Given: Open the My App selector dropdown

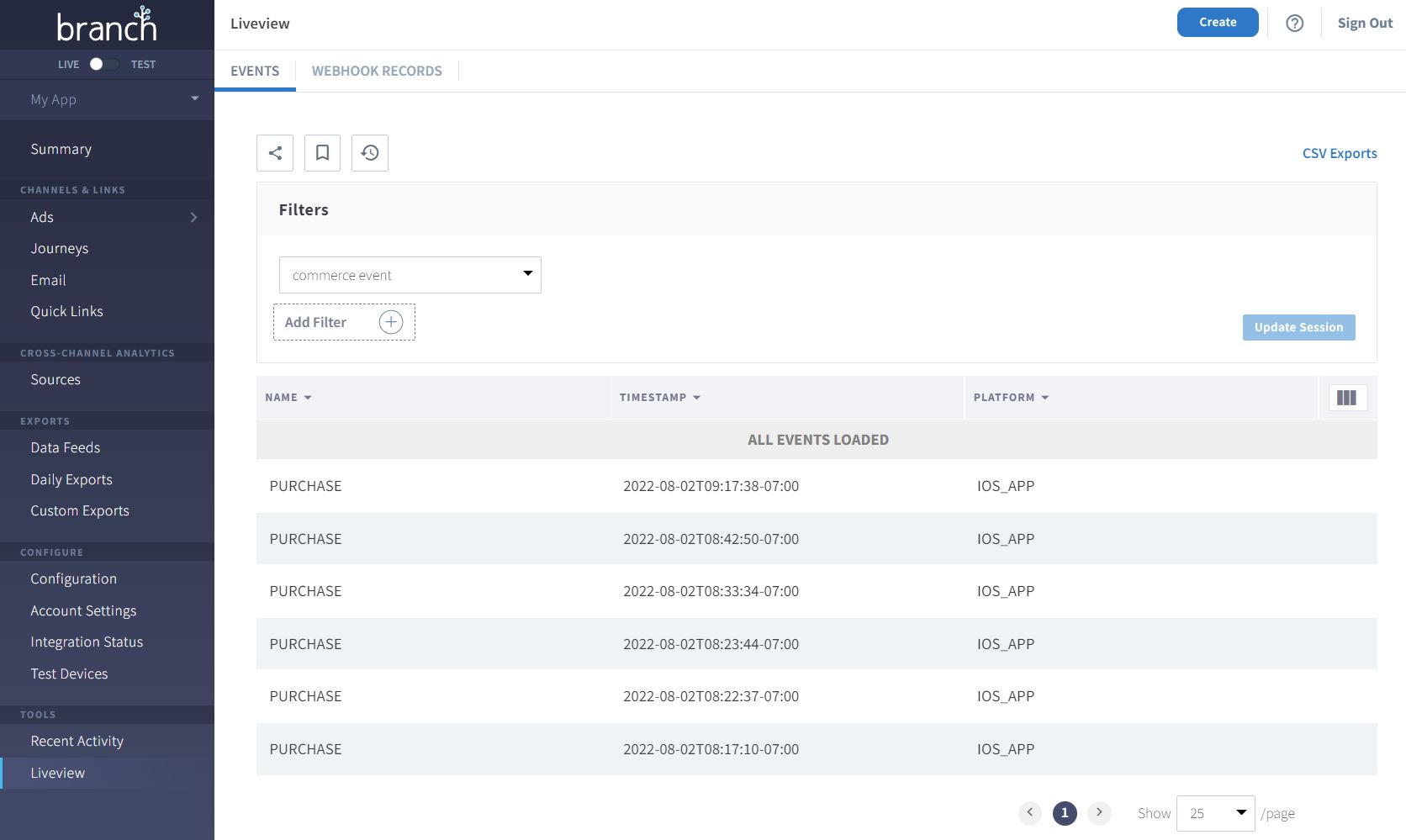Looking at the screenshot, I should pyautogui.click(x=107, y=99).
